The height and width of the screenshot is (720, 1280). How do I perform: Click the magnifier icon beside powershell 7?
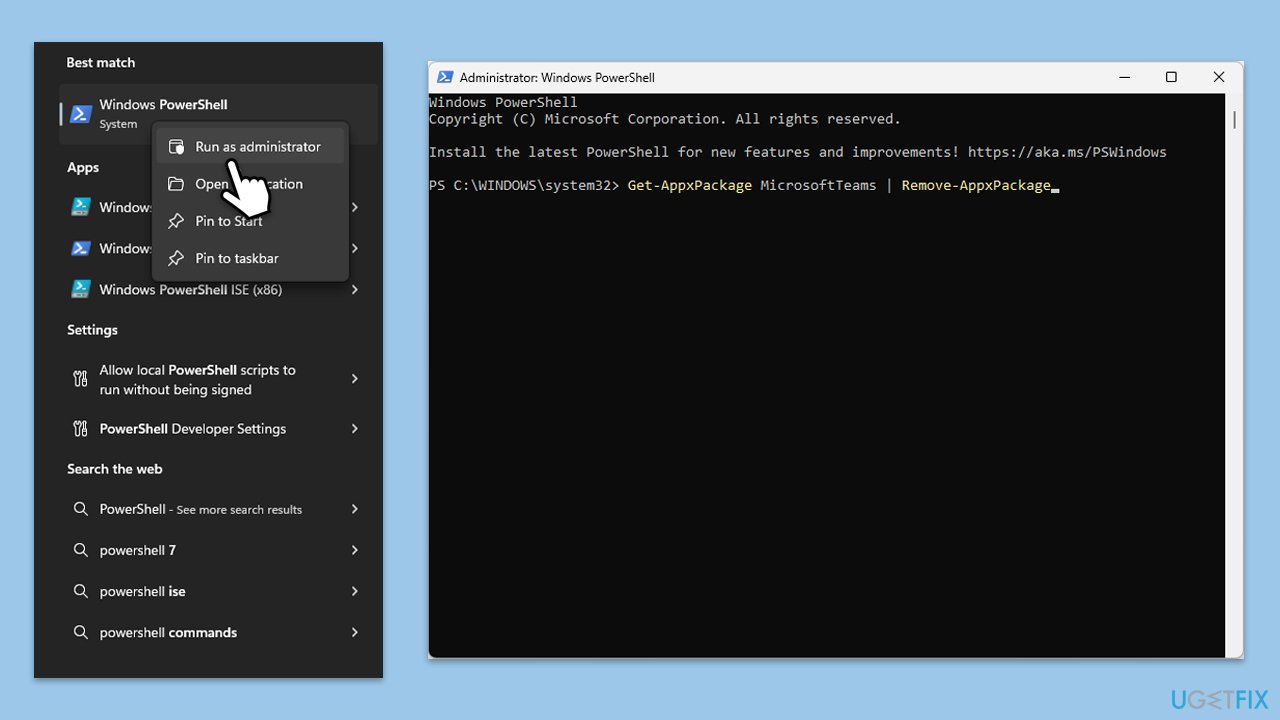[x=80, y=550]
